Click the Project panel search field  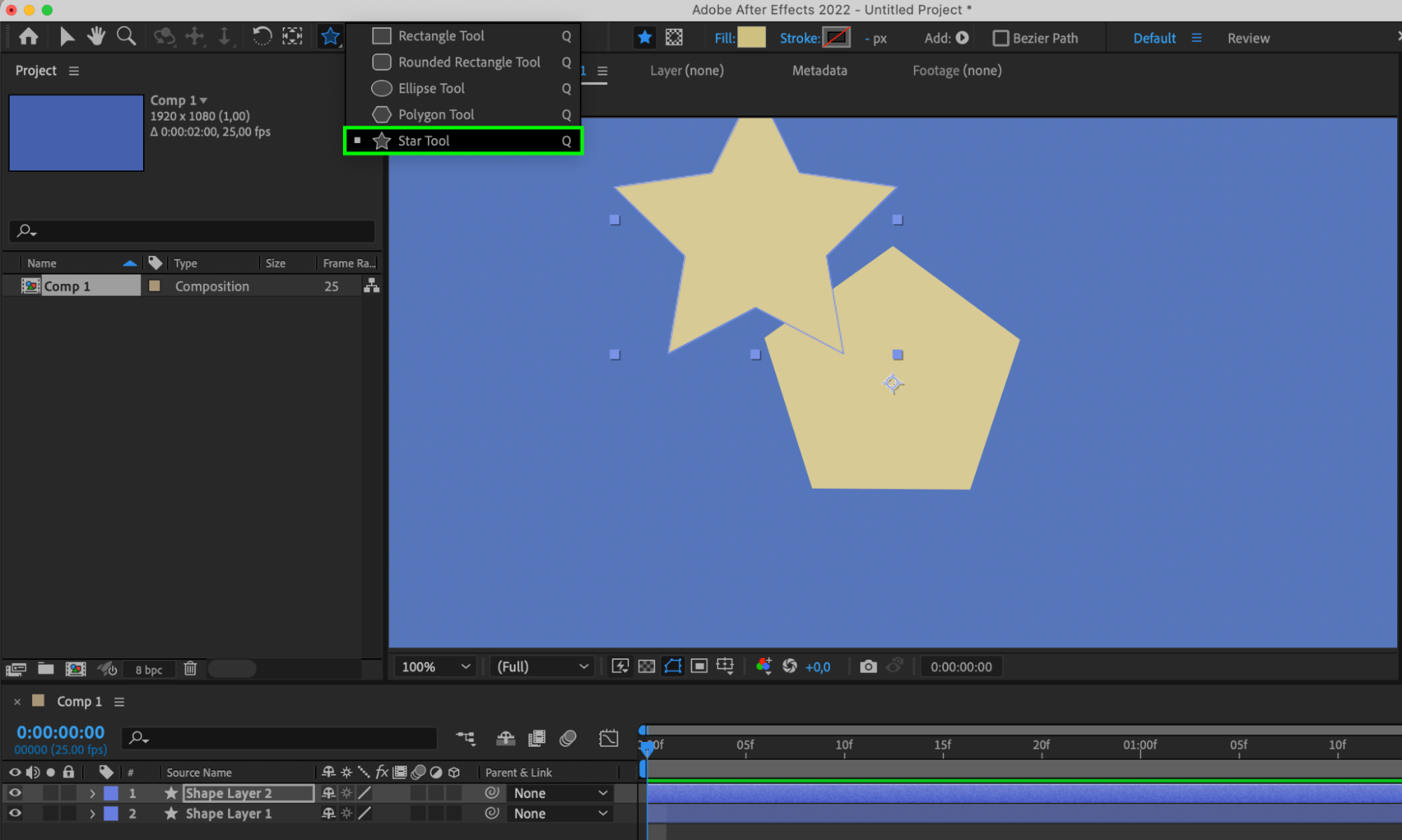[192, 231]
